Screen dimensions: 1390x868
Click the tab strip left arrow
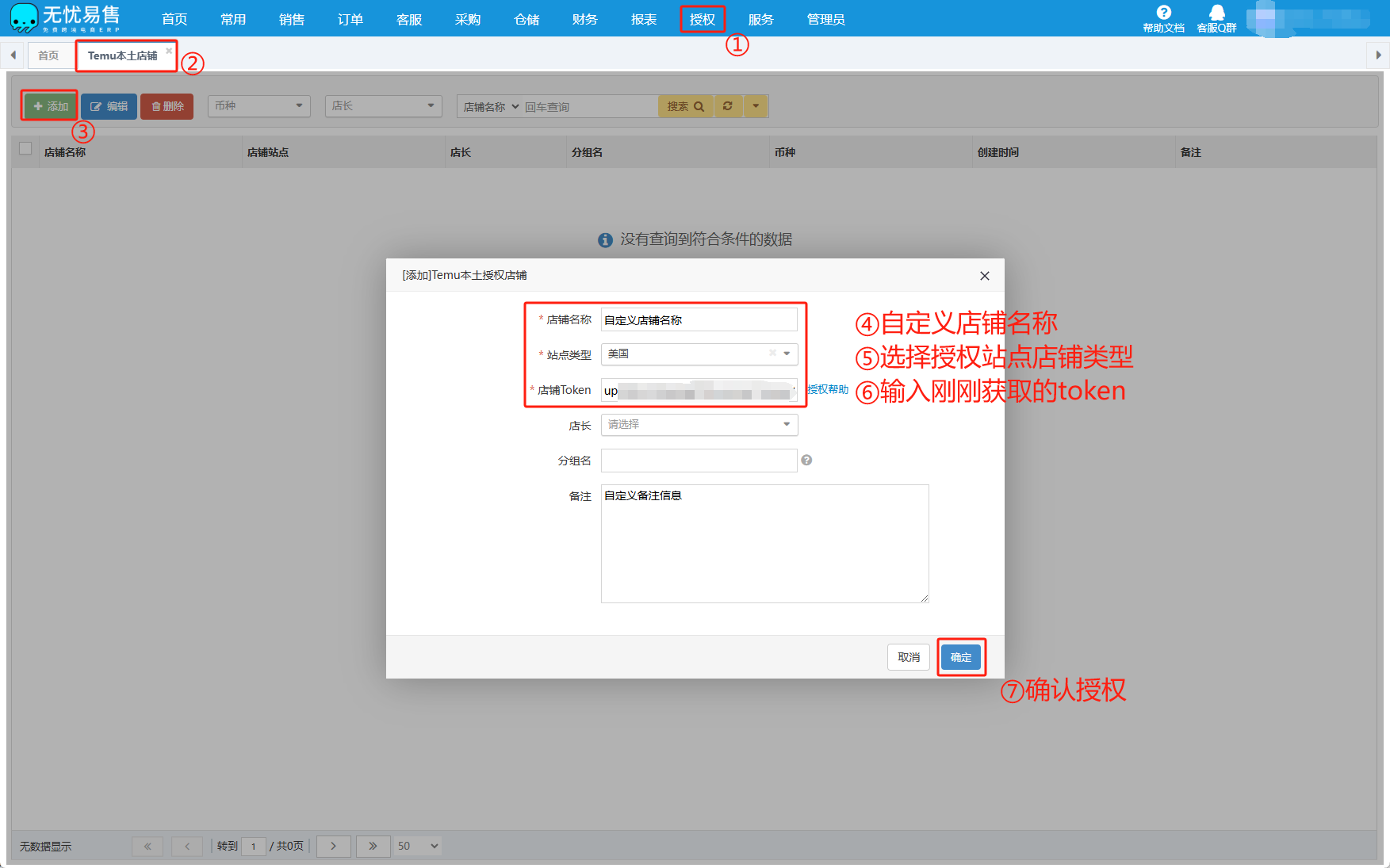[13, 55]
